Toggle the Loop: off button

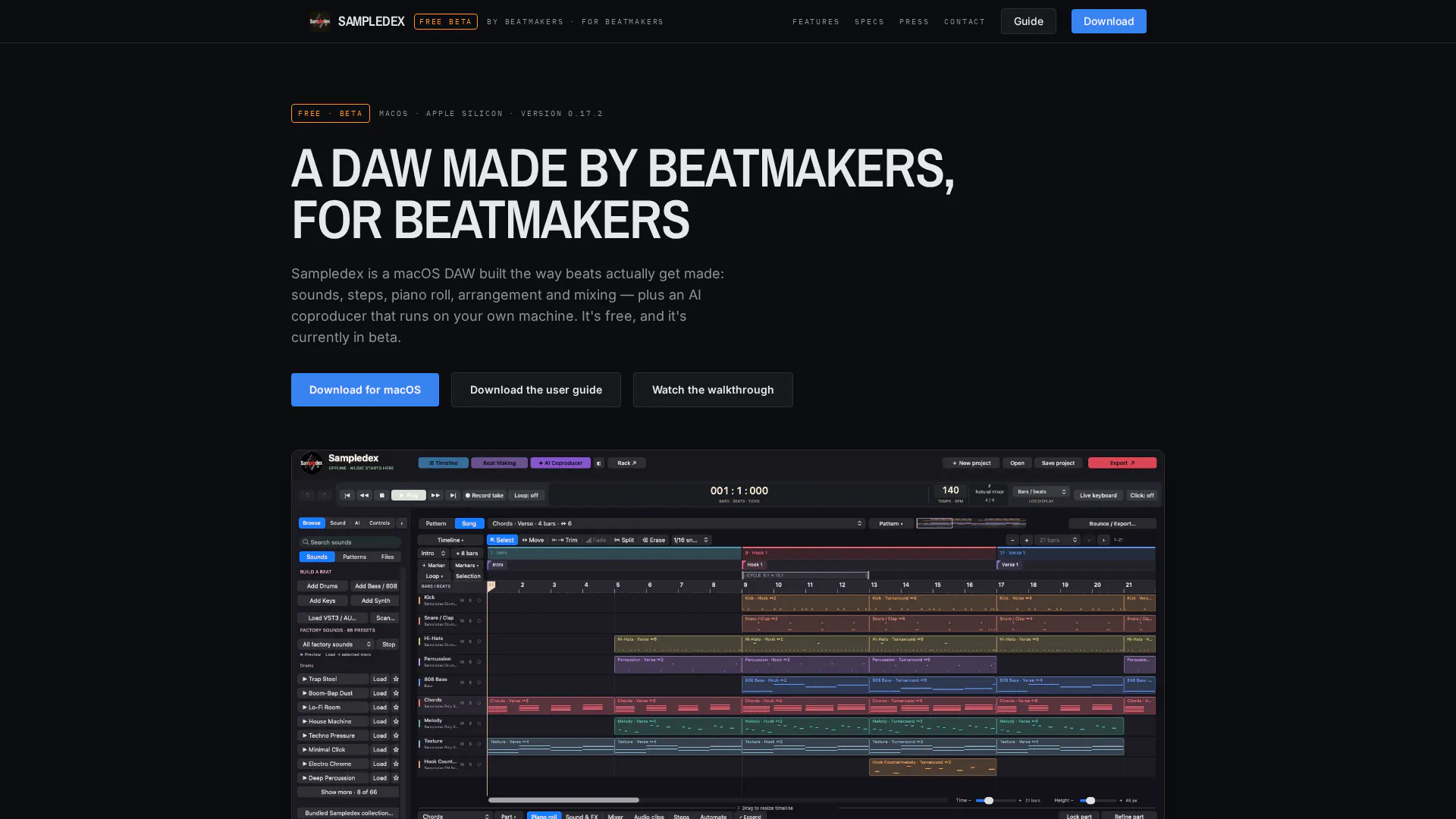pos(526,495)
